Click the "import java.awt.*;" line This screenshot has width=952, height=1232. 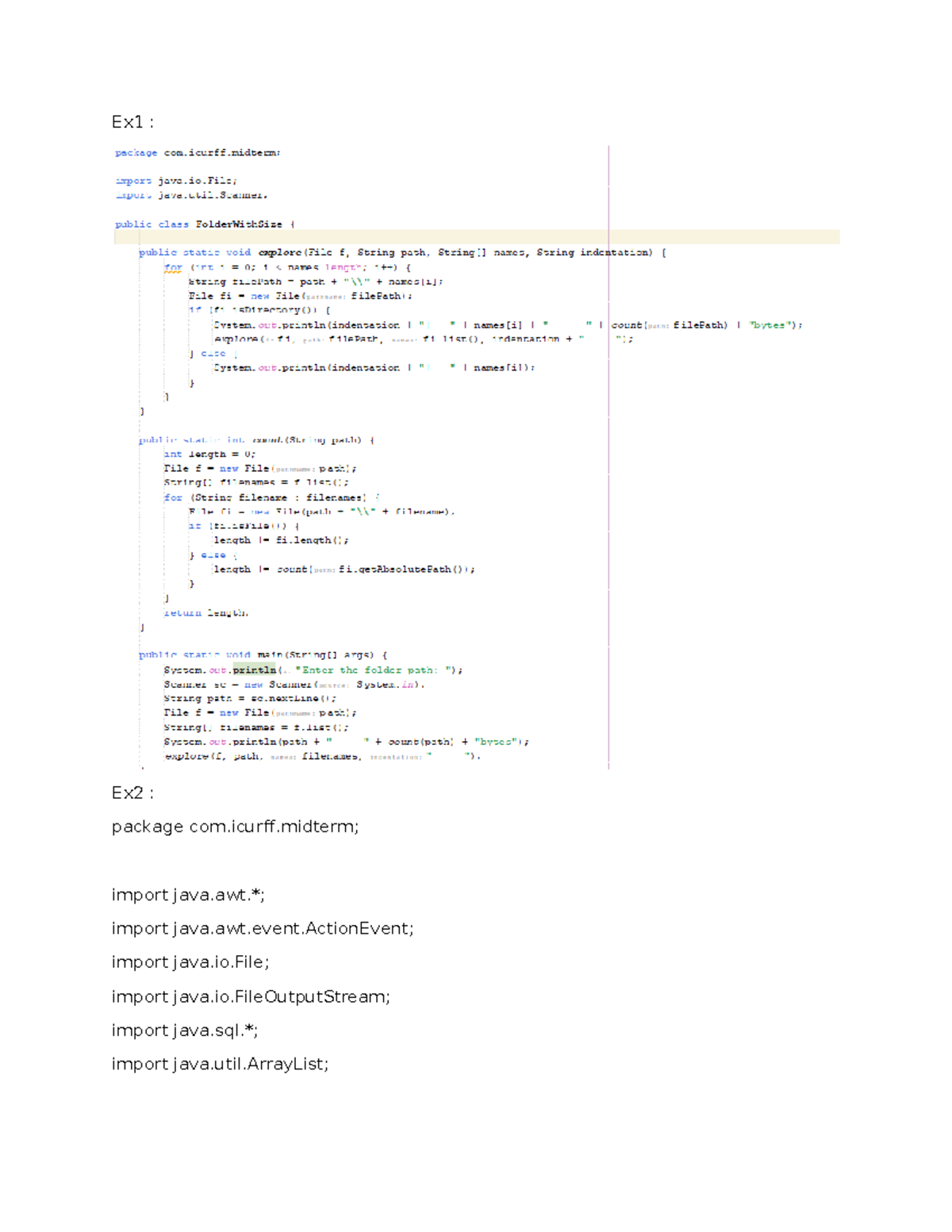point(189,895)
